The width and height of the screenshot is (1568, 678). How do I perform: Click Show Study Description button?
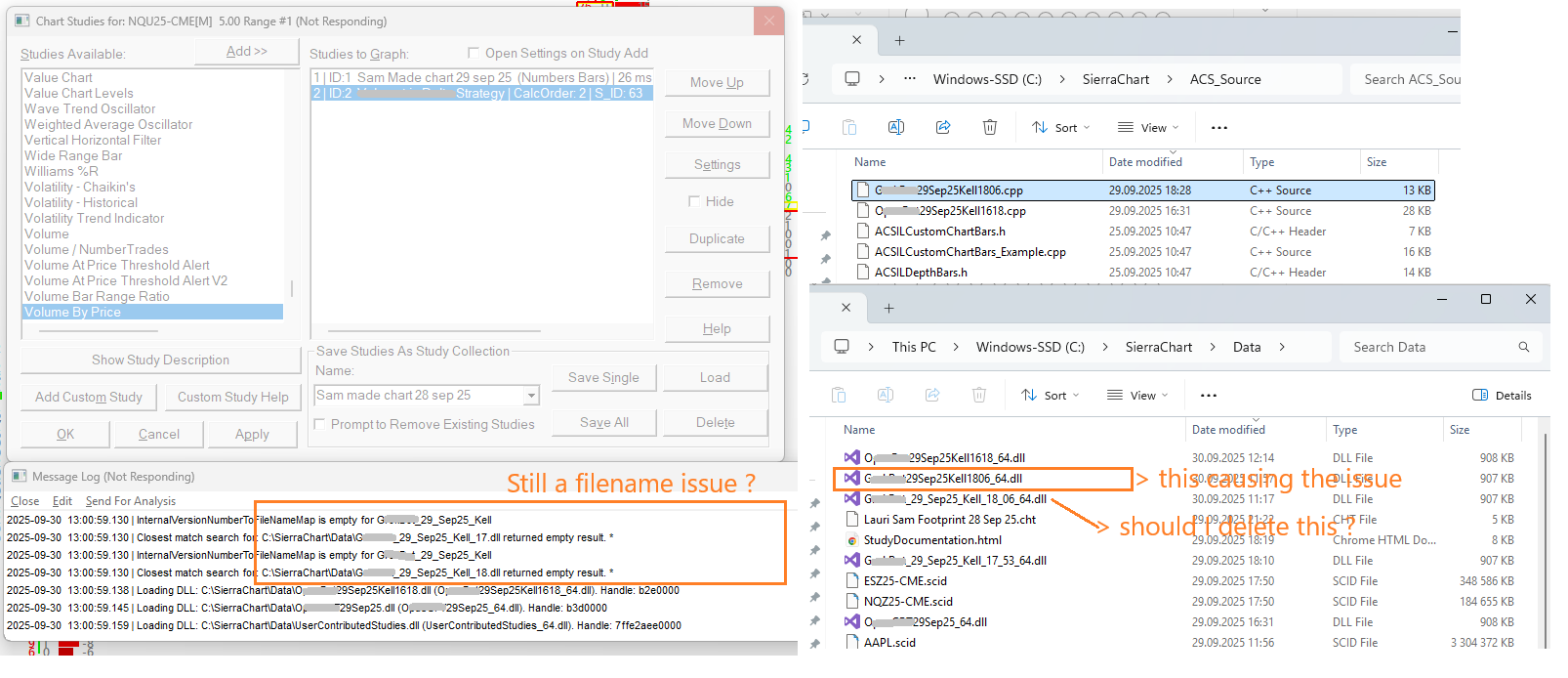(x=160, y=360)
